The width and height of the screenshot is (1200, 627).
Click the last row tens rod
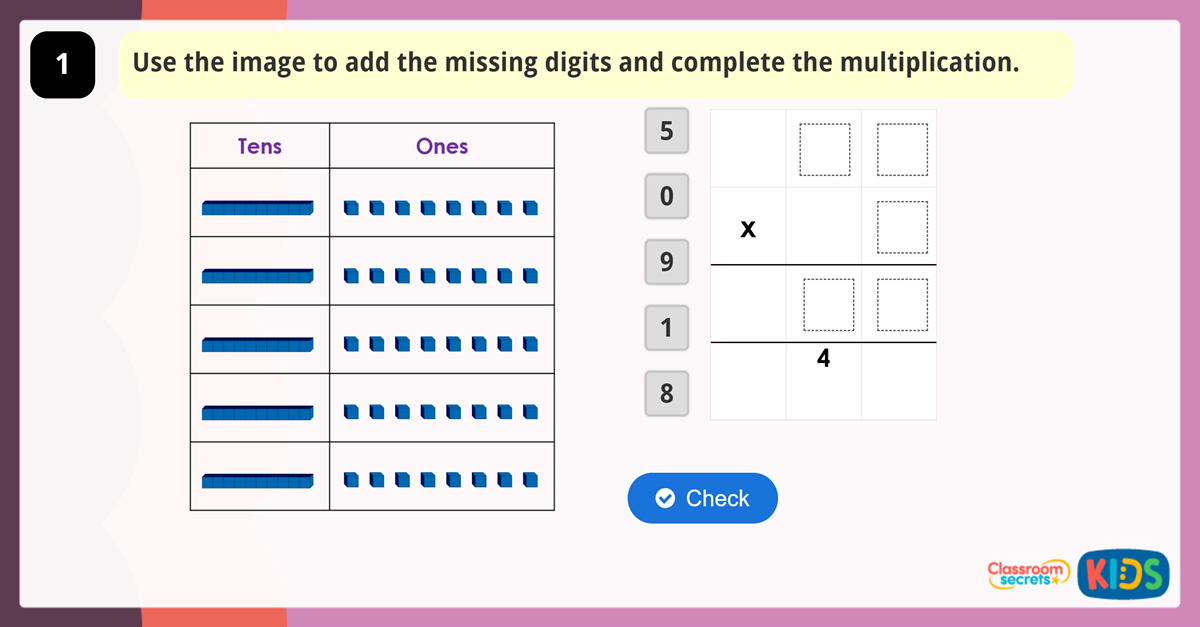click(258, 481)
